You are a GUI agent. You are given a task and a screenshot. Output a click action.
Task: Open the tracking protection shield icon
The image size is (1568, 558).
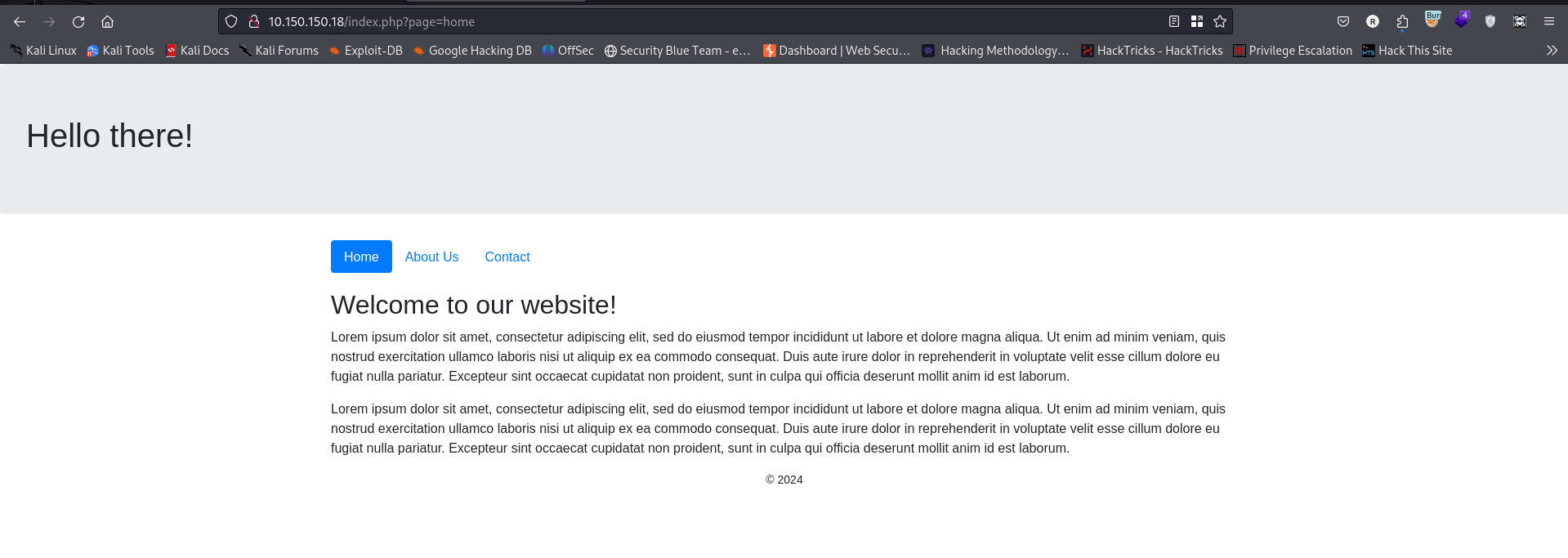pyautogui.click(x=231, y=22)
